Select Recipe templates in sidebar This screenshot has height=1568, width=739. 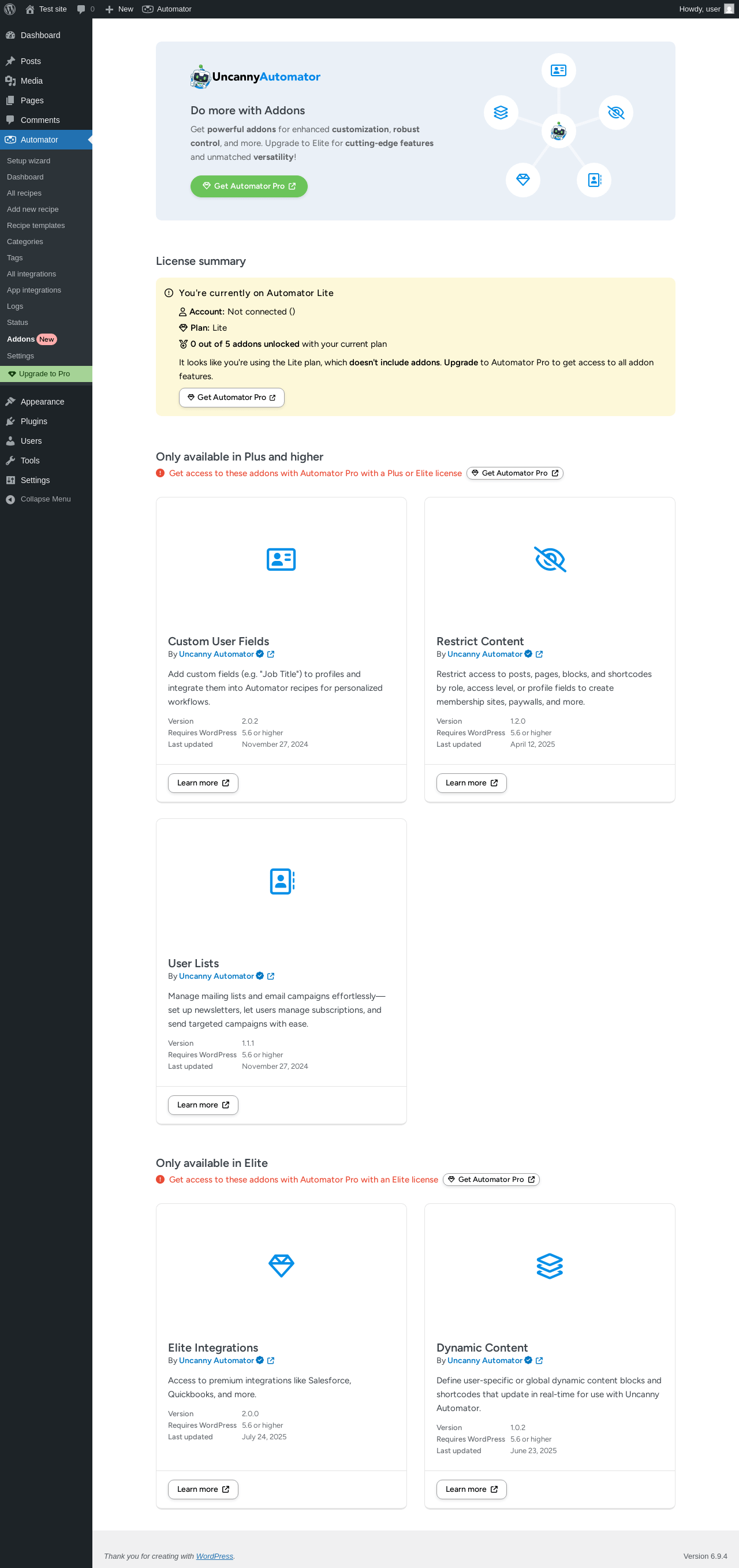click(x=36, y=225)
